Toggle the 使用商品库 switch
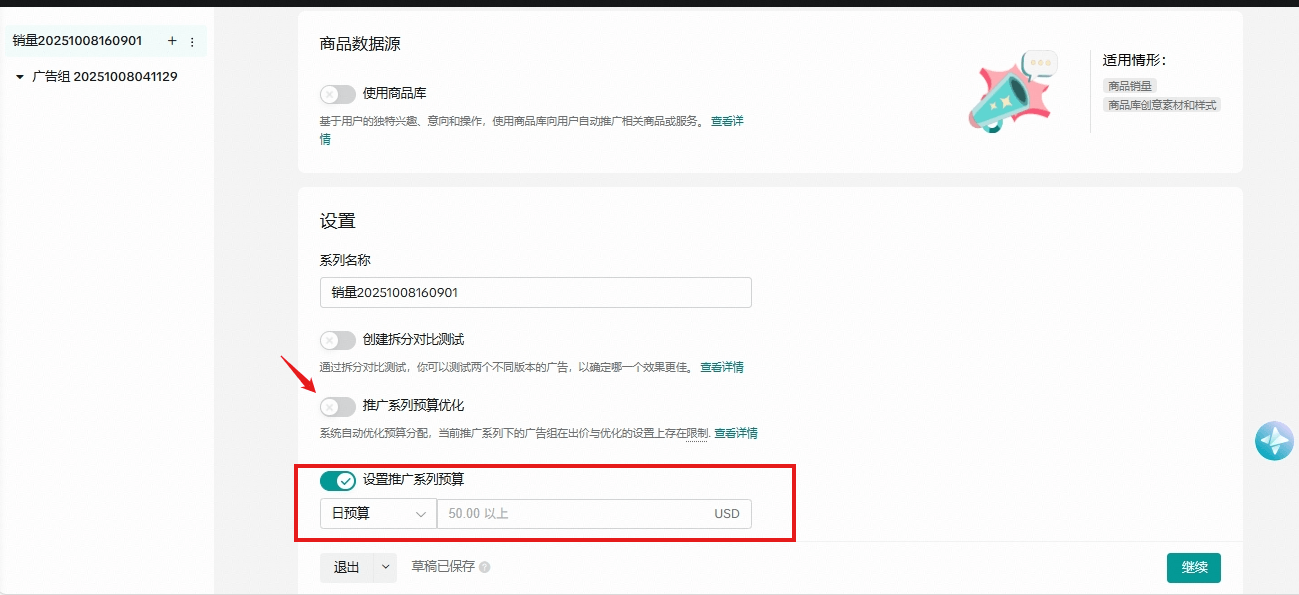The height and width of the screenshot is (595, 1299). (337, 94)
